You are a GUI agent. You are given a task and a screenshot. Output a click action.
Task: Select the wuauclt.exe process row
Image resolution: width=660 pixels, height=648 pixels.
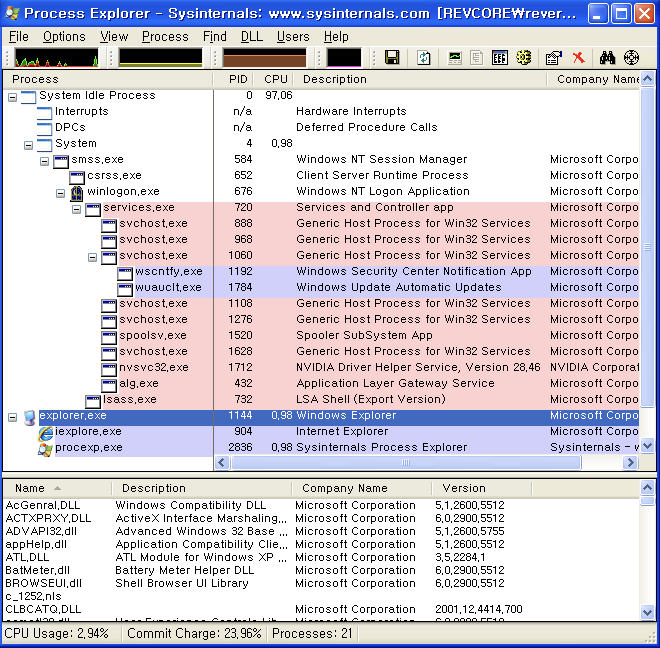coord(321,288)
